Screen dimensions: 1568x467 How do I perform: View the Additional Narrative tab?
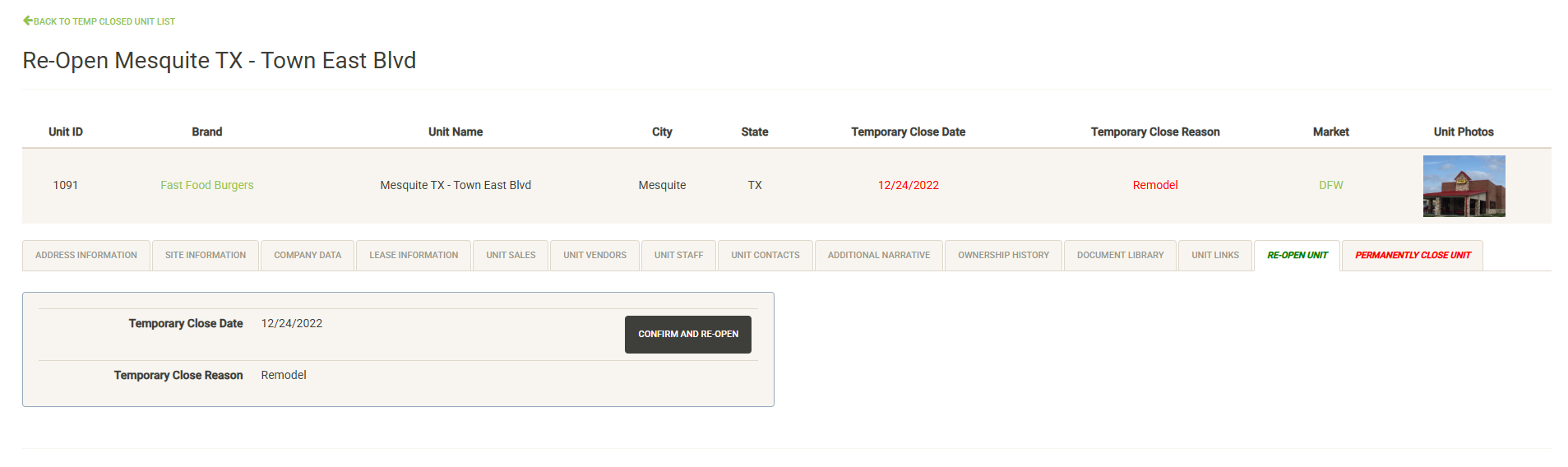[x=878, y=255]
